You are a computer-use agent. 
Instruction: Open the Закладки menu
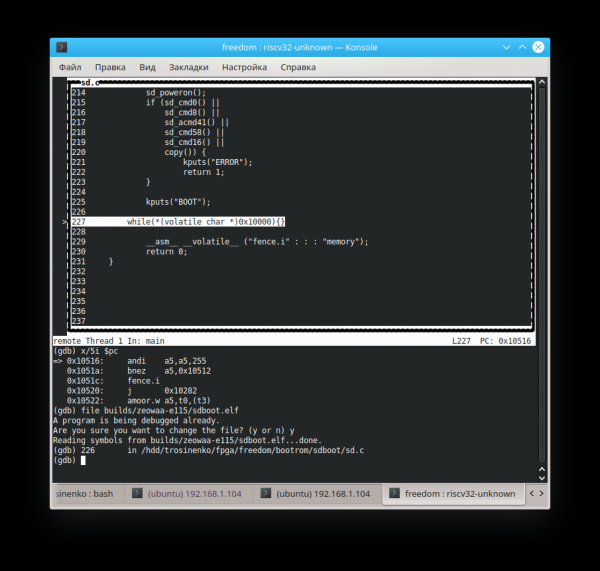click(189, 67)
